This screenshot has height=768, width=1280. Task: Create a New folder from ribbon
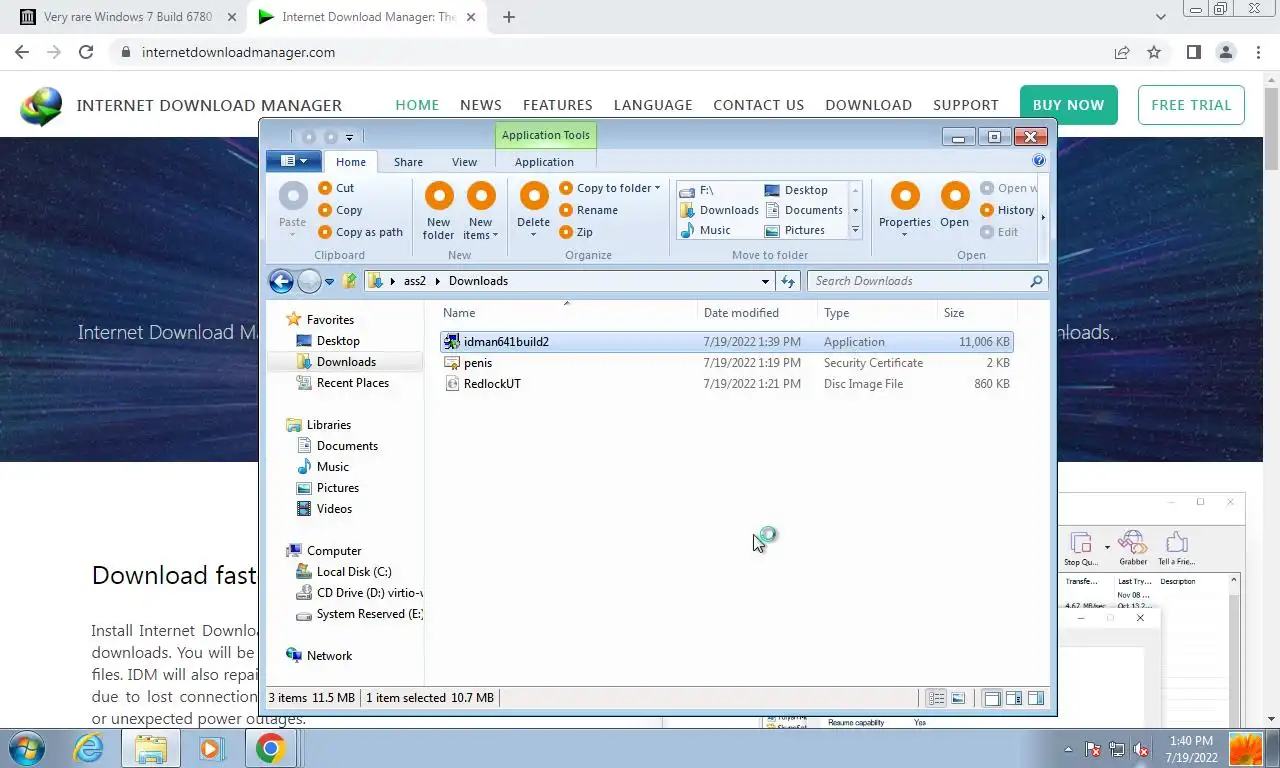438,211
